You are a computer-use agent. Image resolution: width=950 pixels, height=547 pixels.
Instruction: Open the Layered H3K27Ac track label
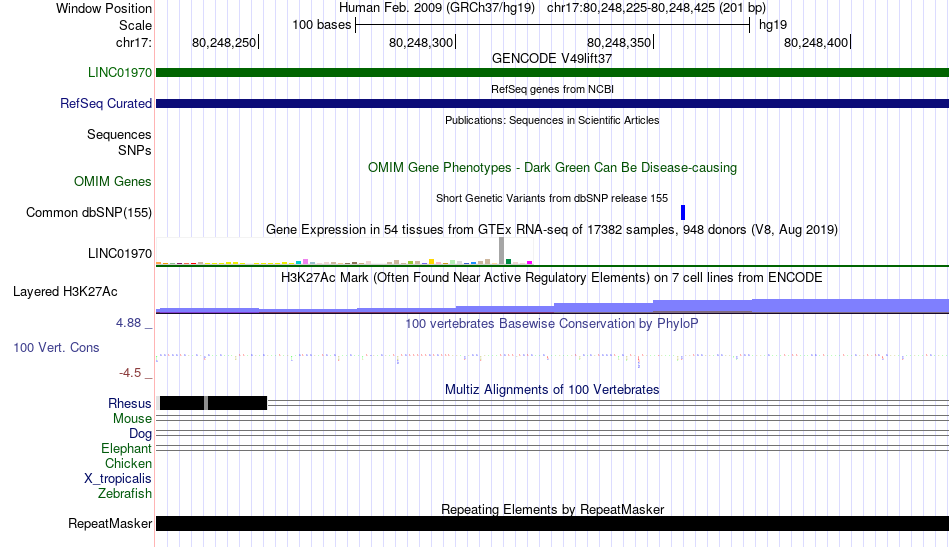click(65, 291)
